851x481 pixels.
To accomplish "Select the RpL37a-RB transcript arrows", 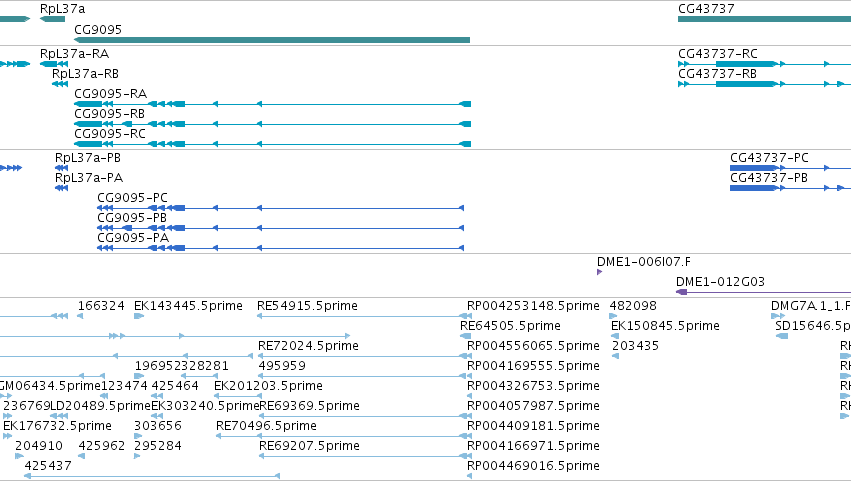I will pos(60,84).
